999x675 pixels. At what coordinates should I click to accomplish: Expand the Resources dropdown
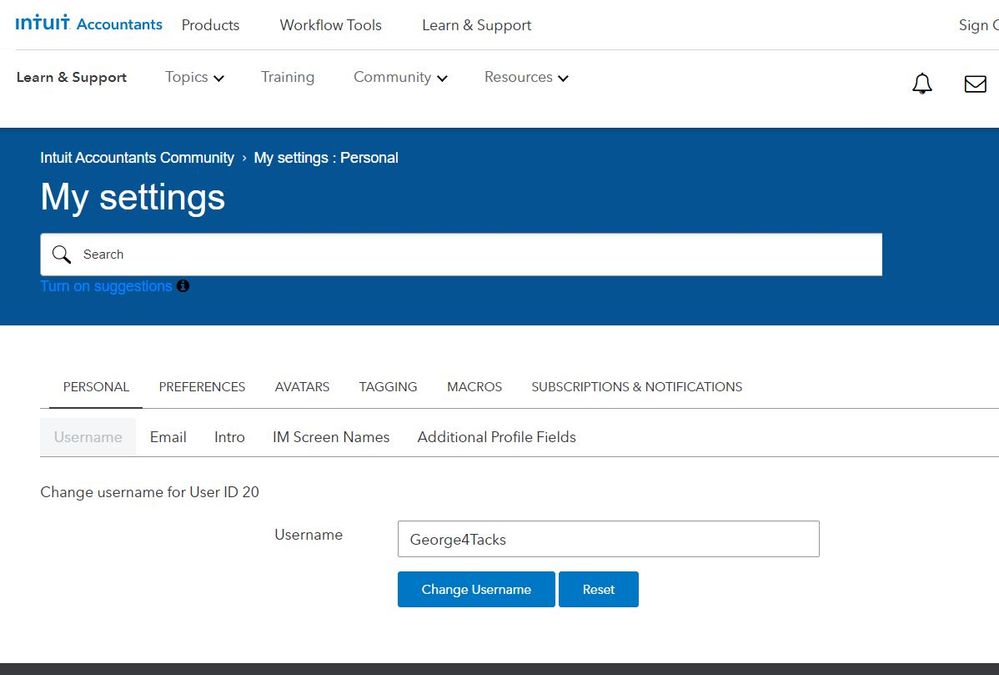pyautogui.click(x=526, y=77)
